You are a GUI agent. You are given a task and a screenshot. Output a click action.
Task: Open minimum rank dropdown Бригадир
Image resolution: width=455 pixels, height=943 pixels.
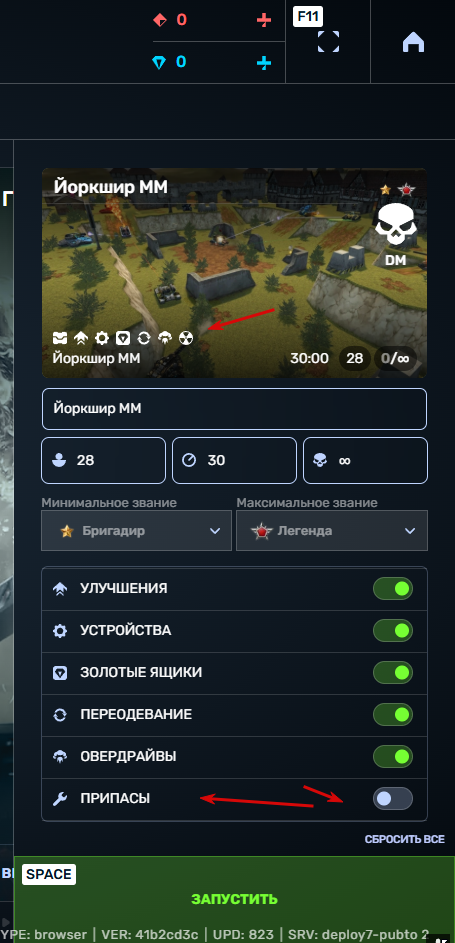[136, 530]
